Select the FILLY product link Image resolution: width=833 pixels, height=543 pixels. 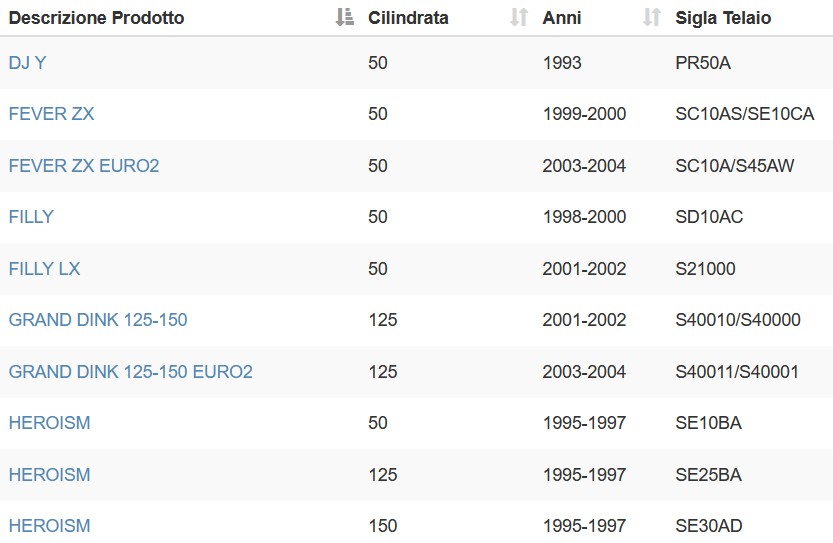(x=31, y=217)
